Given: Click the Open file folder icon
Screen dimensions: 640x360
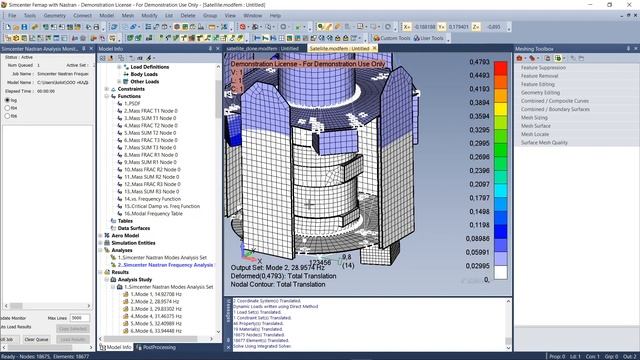Looking at the screenshot, I should coord(16,27).
